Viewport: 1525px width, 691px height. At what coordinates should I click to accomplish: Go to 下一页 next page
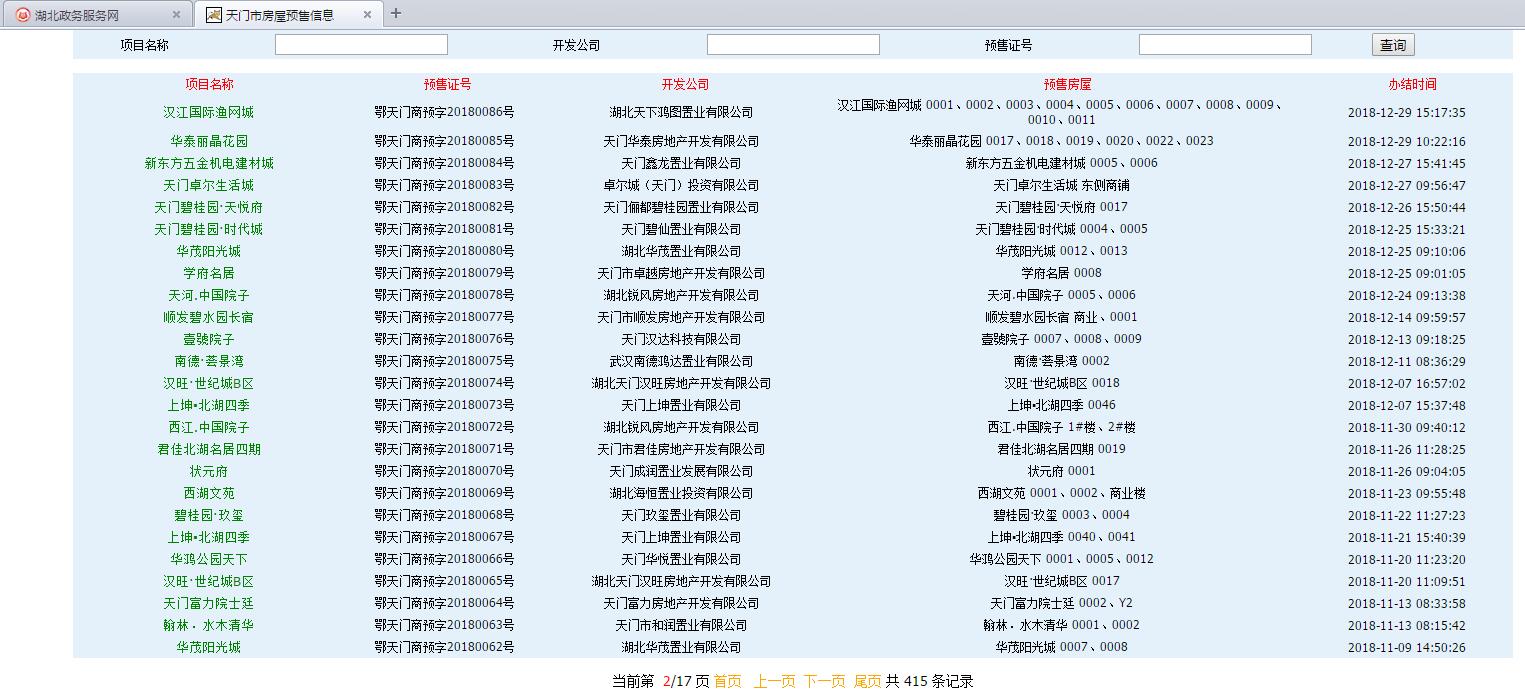click(824, 681)
